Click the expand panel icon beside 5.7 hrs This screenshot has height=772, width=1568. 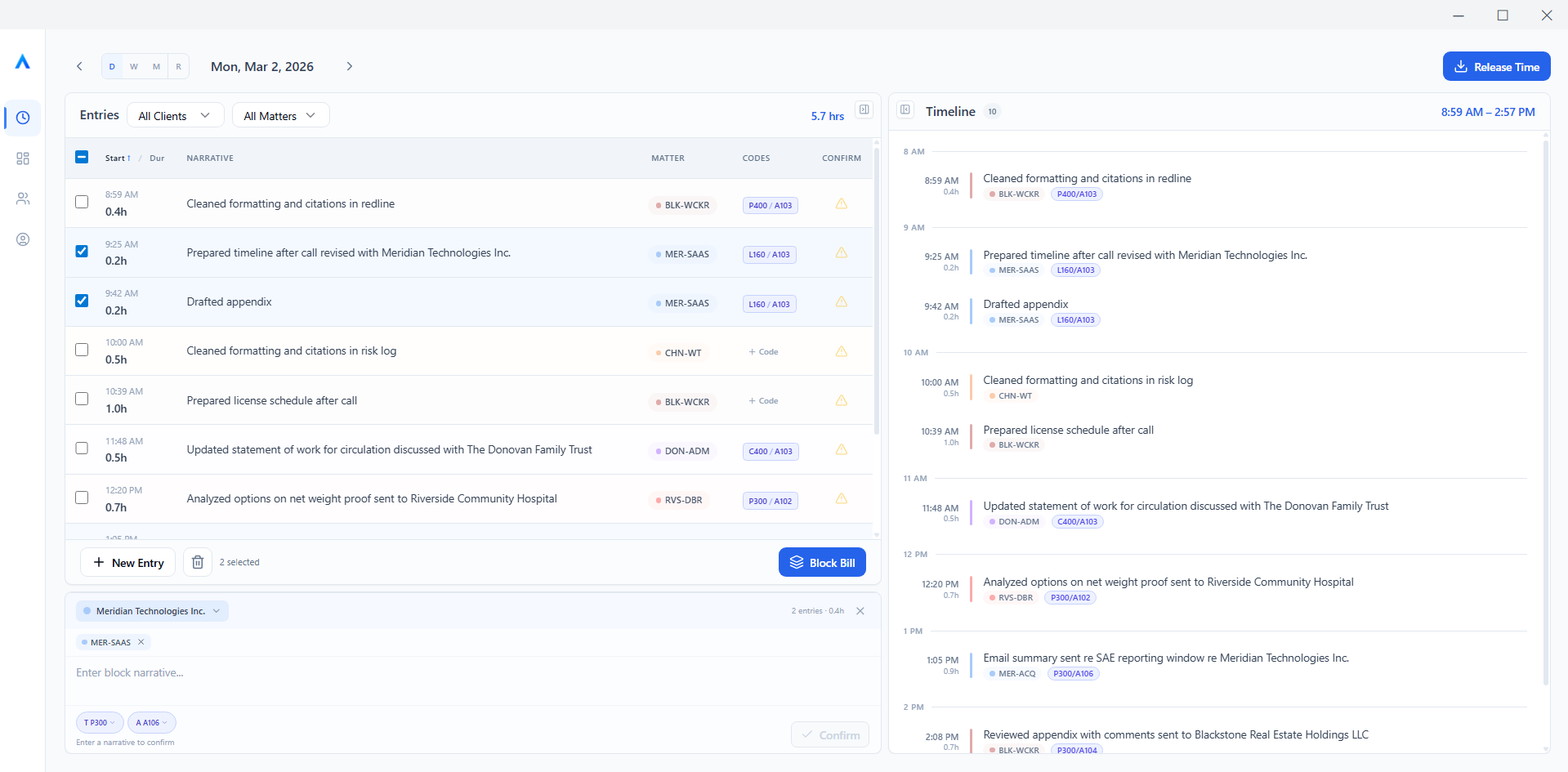[x=863, y=109]
